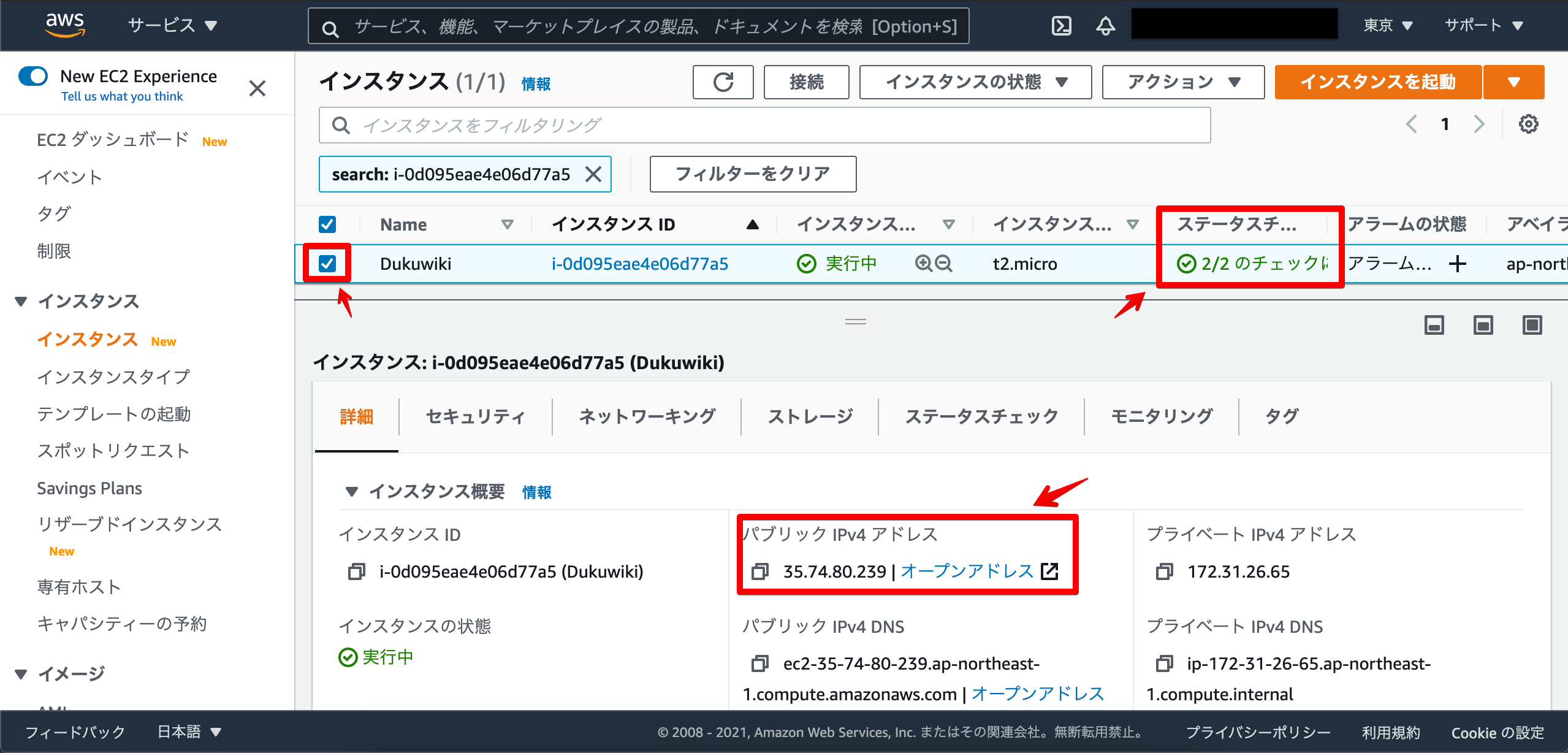Image resolution: width=1568 pixels, height=753 pixels.
Task: Click the zoom-in filter icon beside 実行中
Action: click(923, 264)
